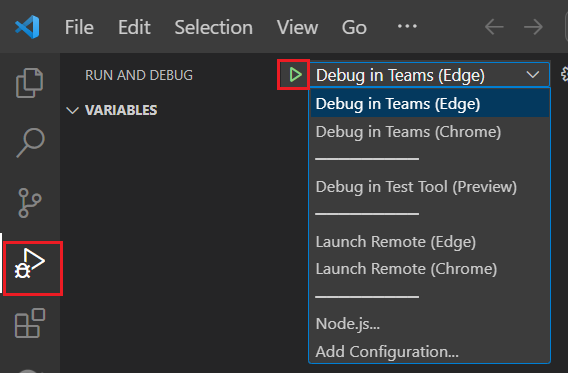The width and height of the screenshot is (568, 373).
Task: Choose Launch Remote (Edge) configuration
Action: [x=430, y=242]
